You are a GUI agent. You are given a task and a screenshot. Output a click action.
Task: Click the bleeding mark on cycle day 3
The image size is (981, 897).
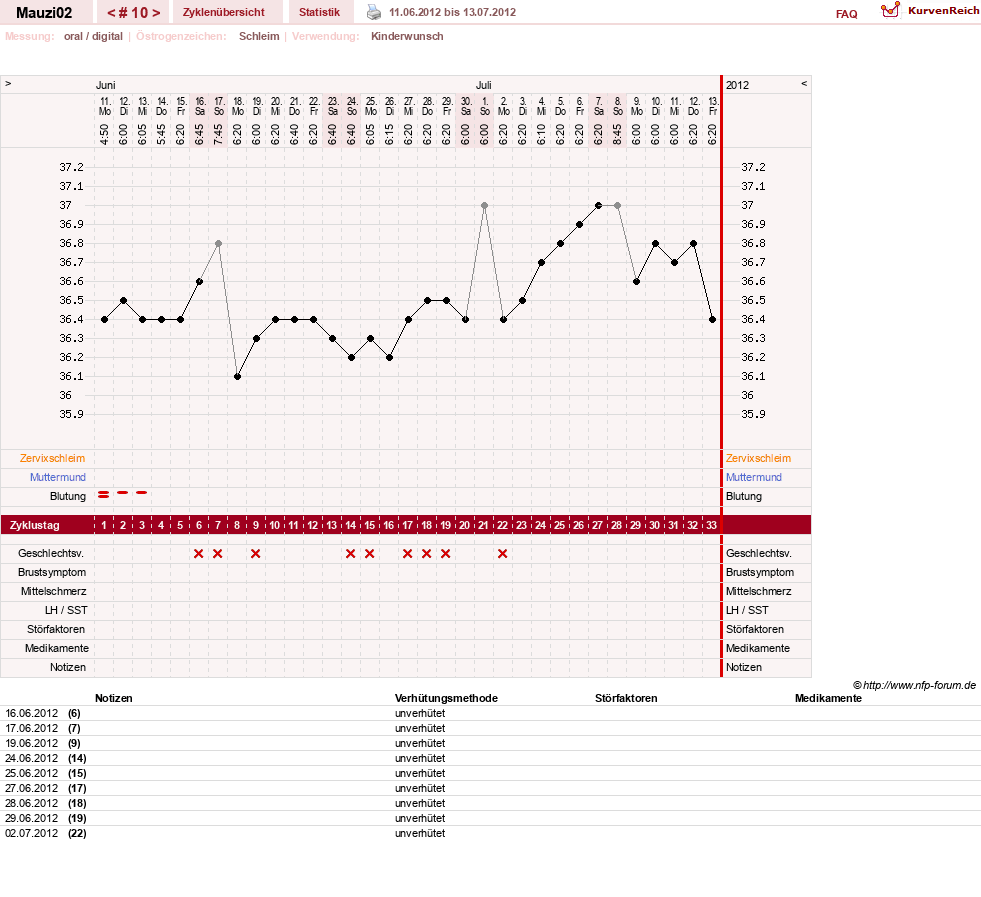(x=142, y=493)
